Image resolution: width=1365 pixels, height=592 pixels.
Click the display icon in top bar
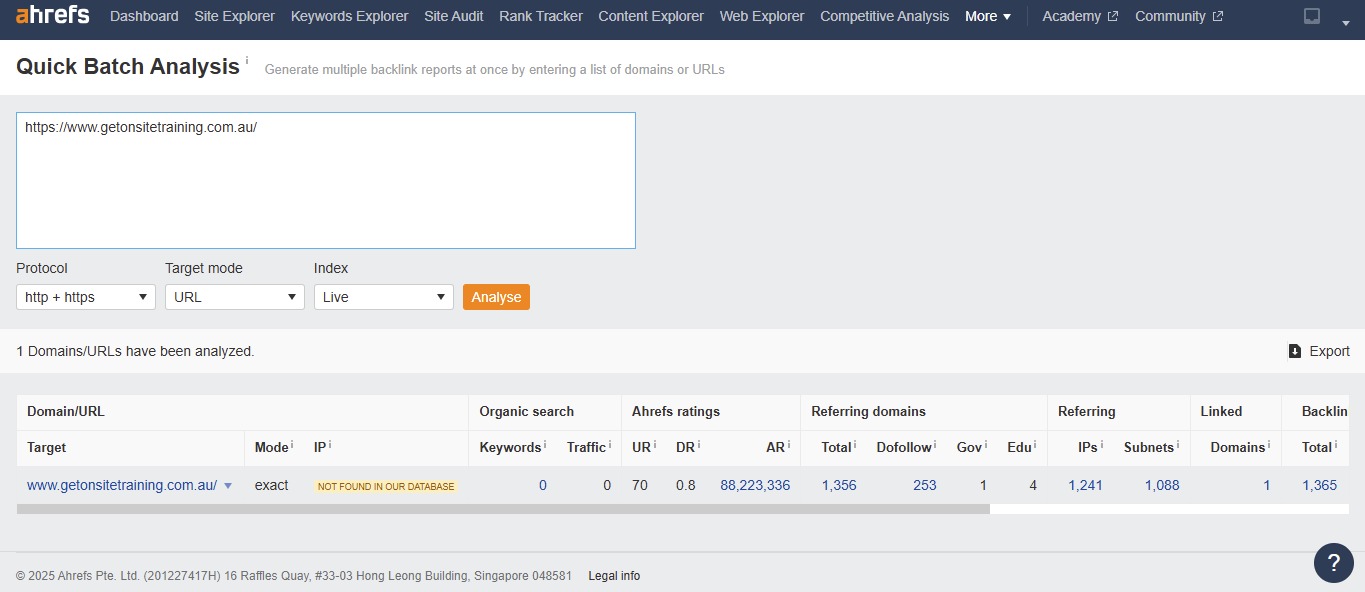pos(1312,16)
